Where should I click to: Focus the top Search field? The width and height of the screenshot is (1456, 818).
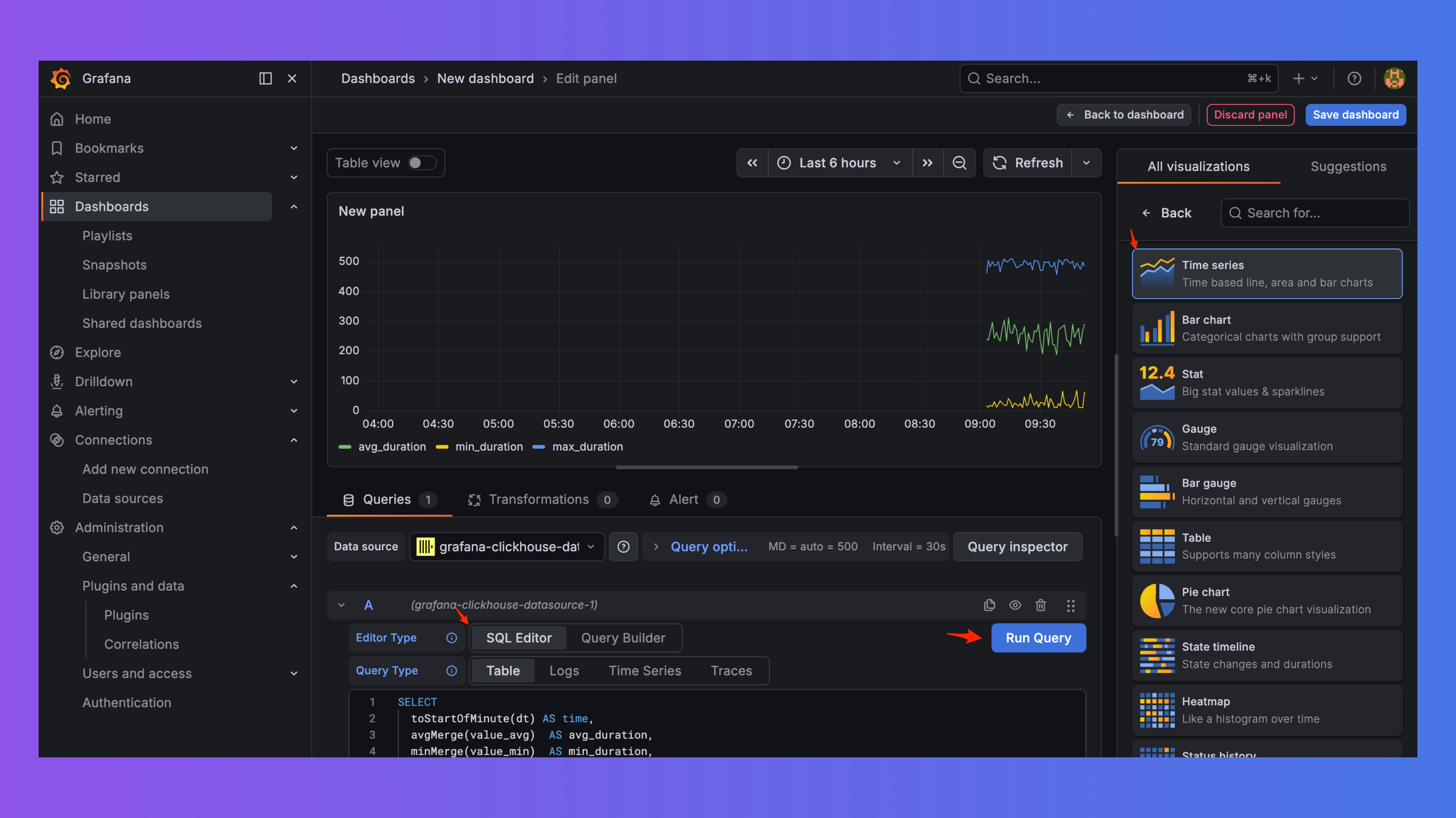point(1119,79)
